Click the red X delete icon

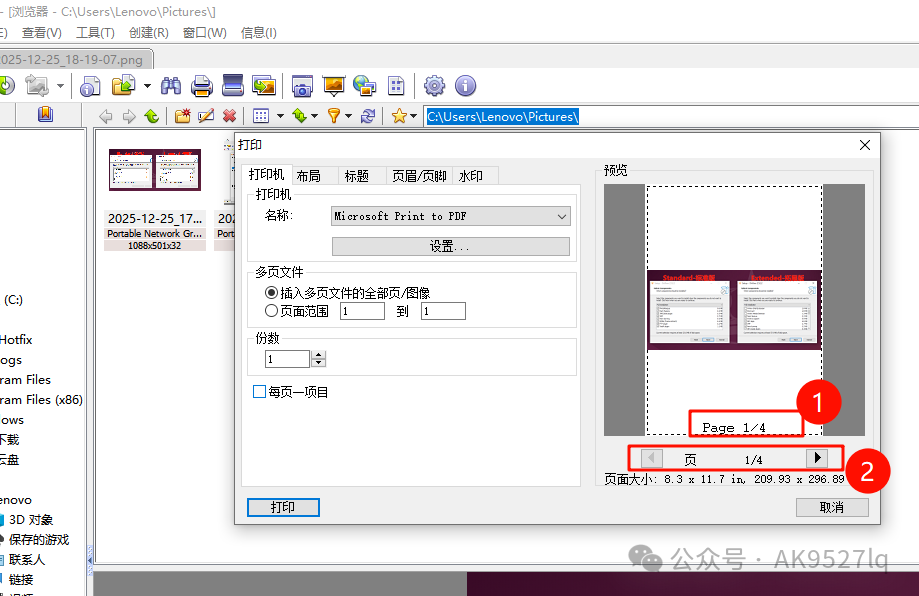click(x=230, y=116)
